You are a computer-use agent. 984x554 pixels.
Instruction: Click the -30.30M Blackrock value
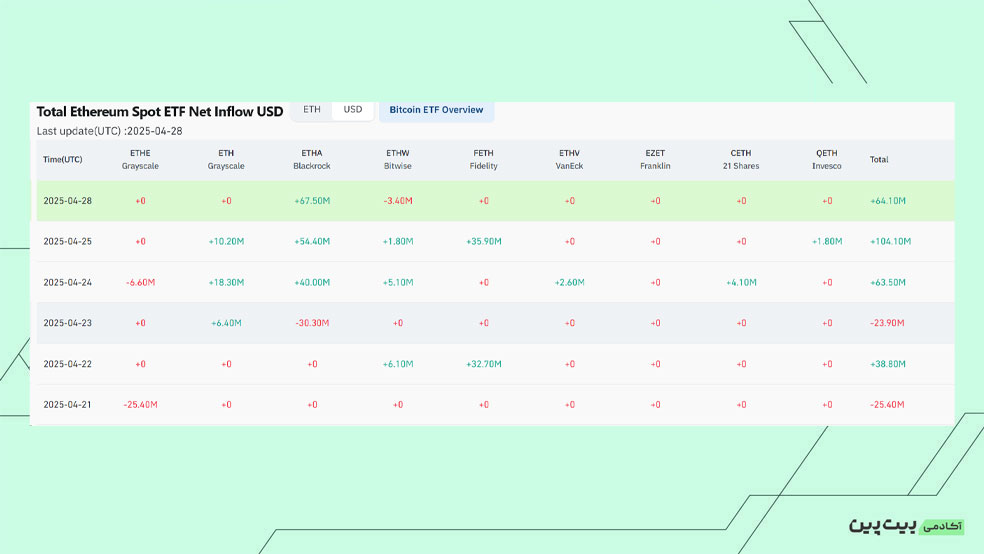click(x=312, y=323)
